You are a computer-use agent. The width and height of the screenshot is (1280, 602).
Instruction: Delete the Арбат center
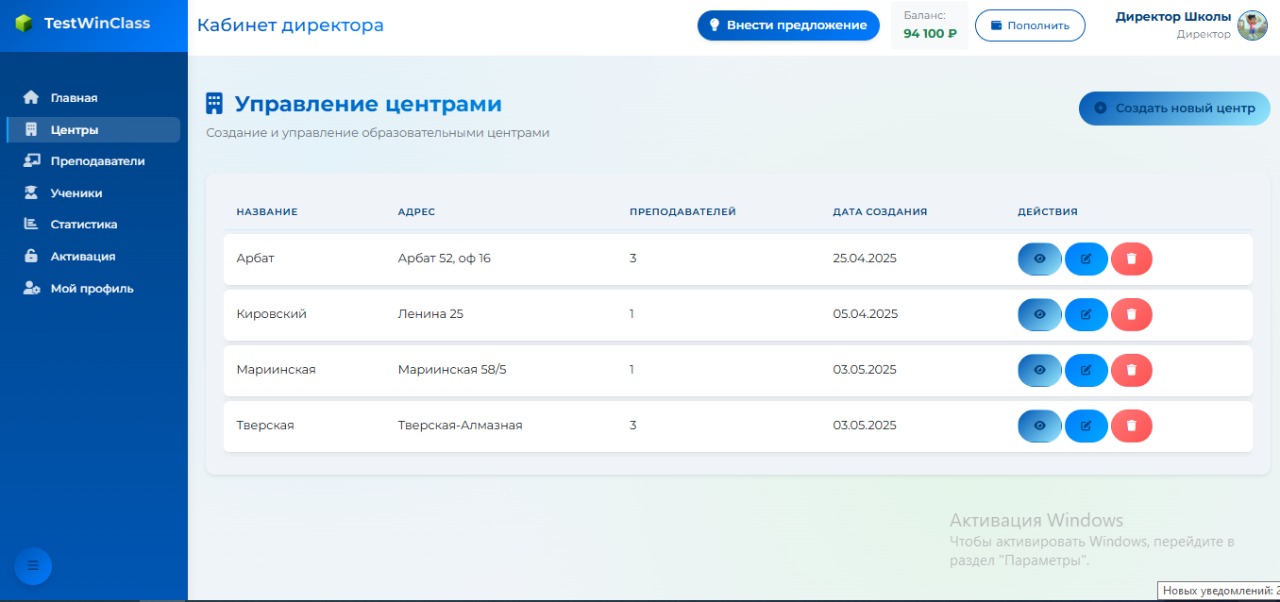1131,258
